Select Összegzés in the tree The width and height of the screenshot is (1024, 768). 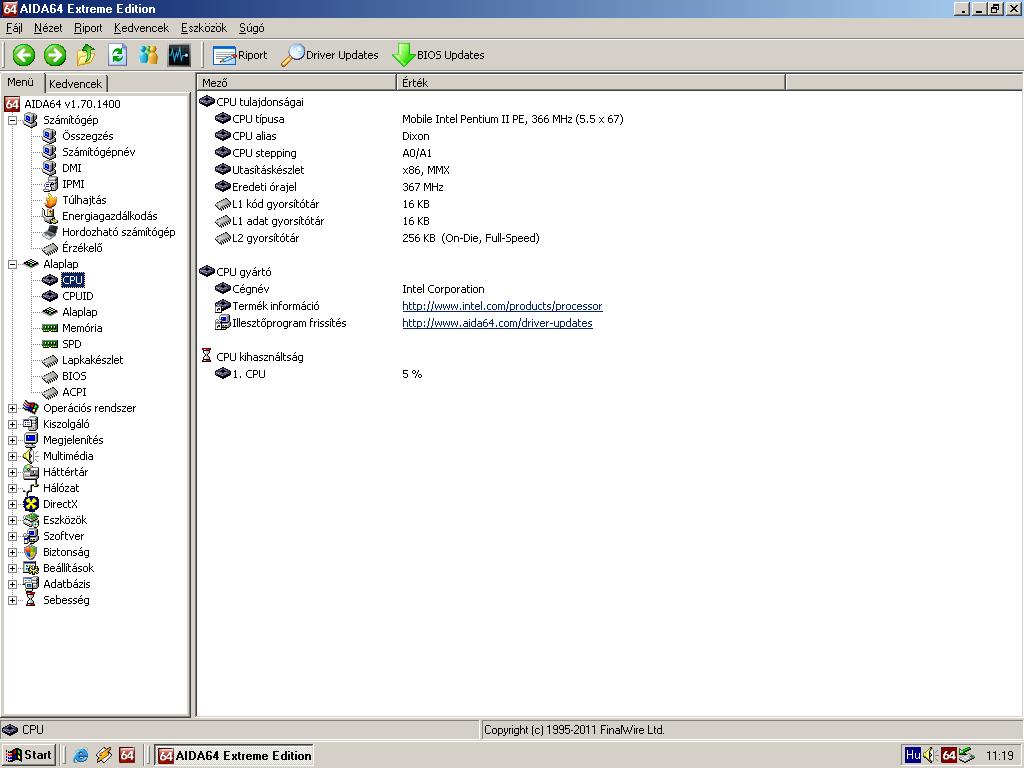(88, 136)
